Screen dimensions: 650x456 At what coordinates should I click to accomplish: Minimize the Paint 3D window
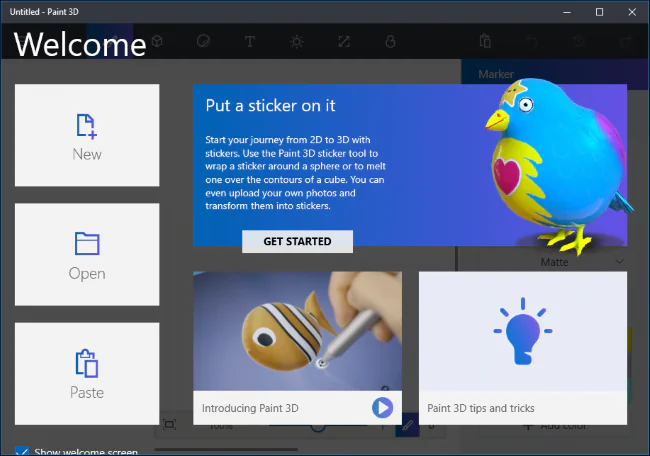pyautogui.click(x=567, y=12)
